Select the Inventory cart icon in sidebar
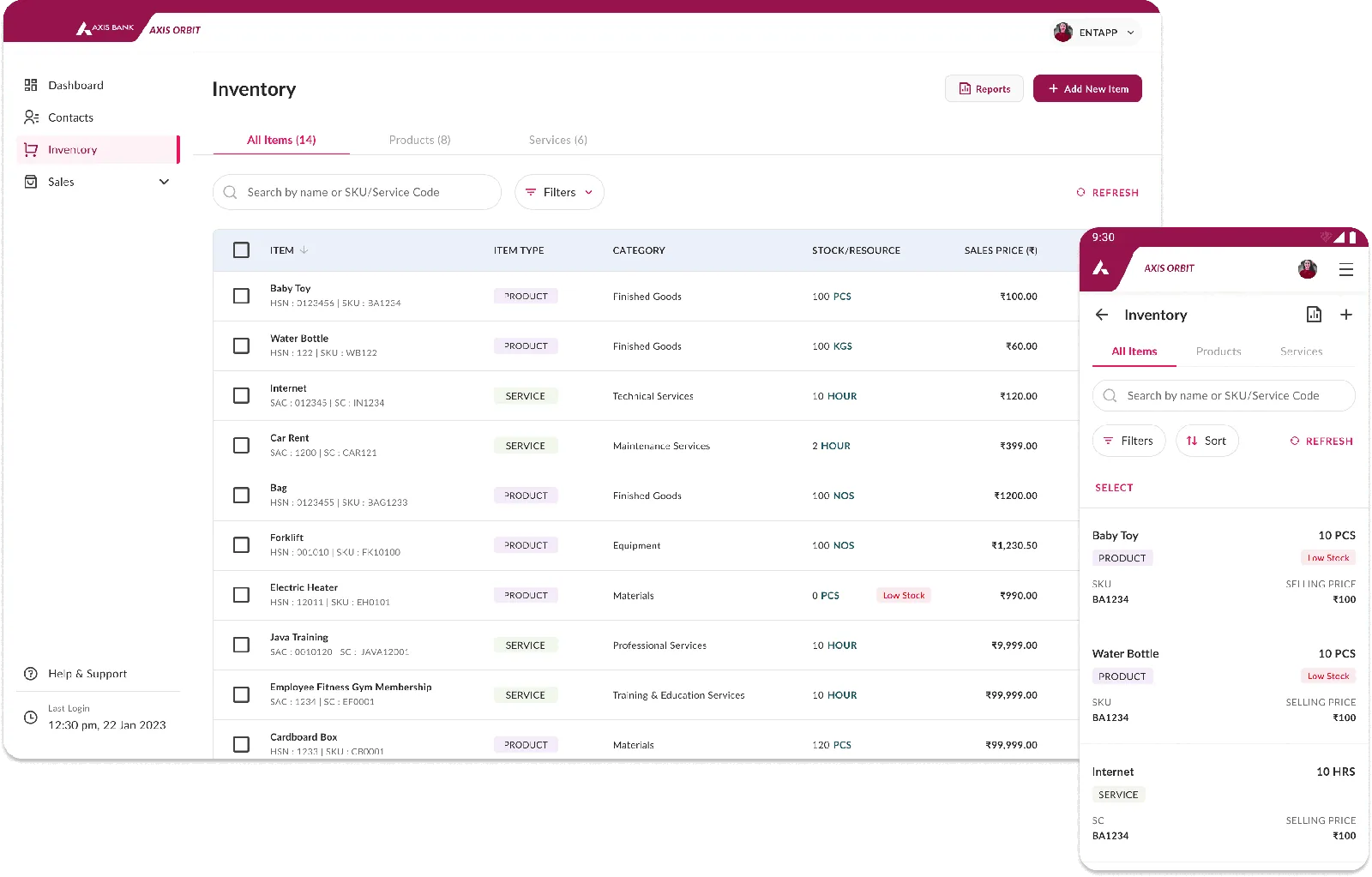Viewport: 1372px width, 877px height. 31,149
